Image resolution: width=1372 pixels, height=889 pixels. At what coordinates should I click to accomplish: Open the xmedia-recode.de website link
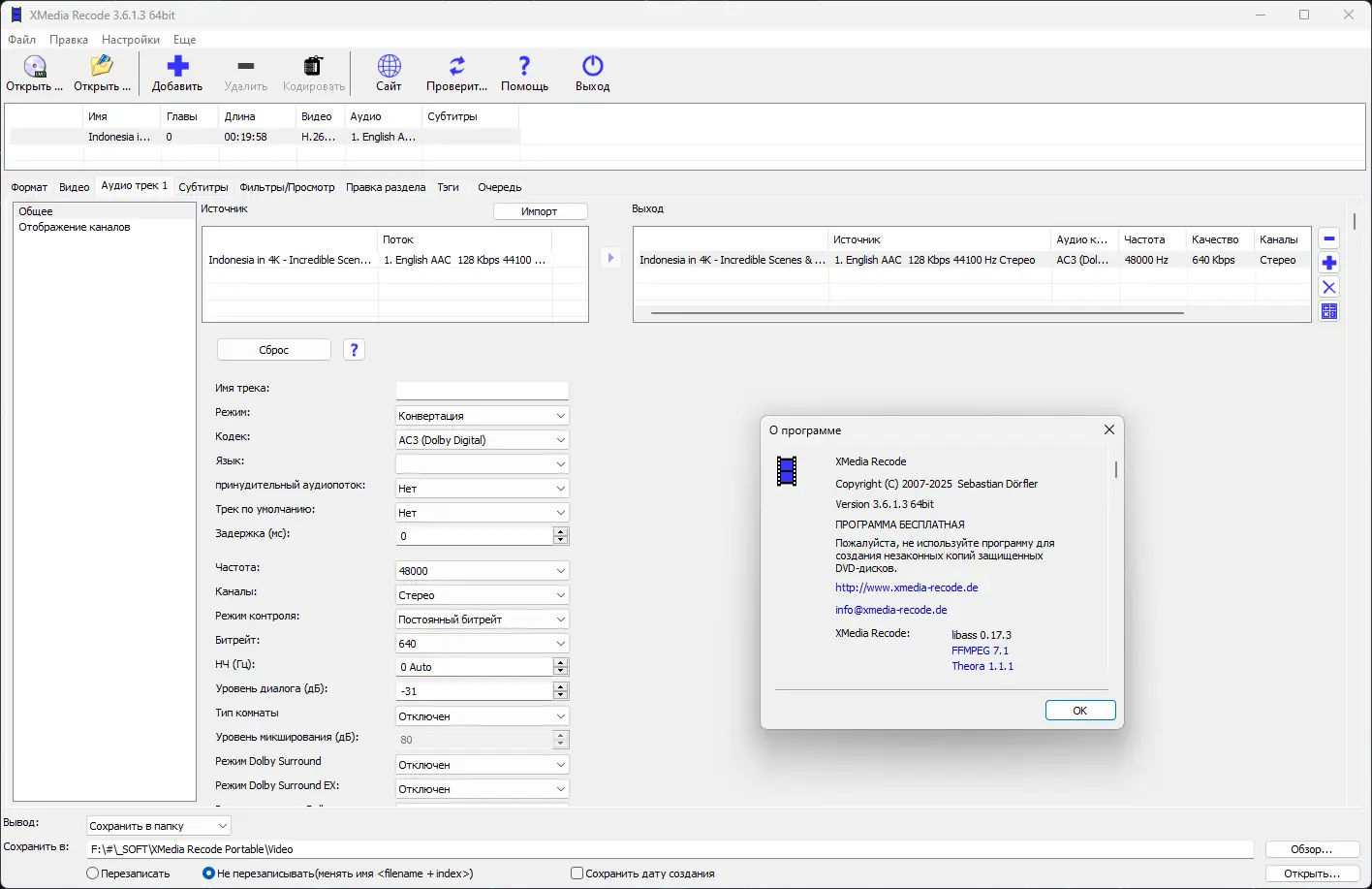[x=907, y=587]
